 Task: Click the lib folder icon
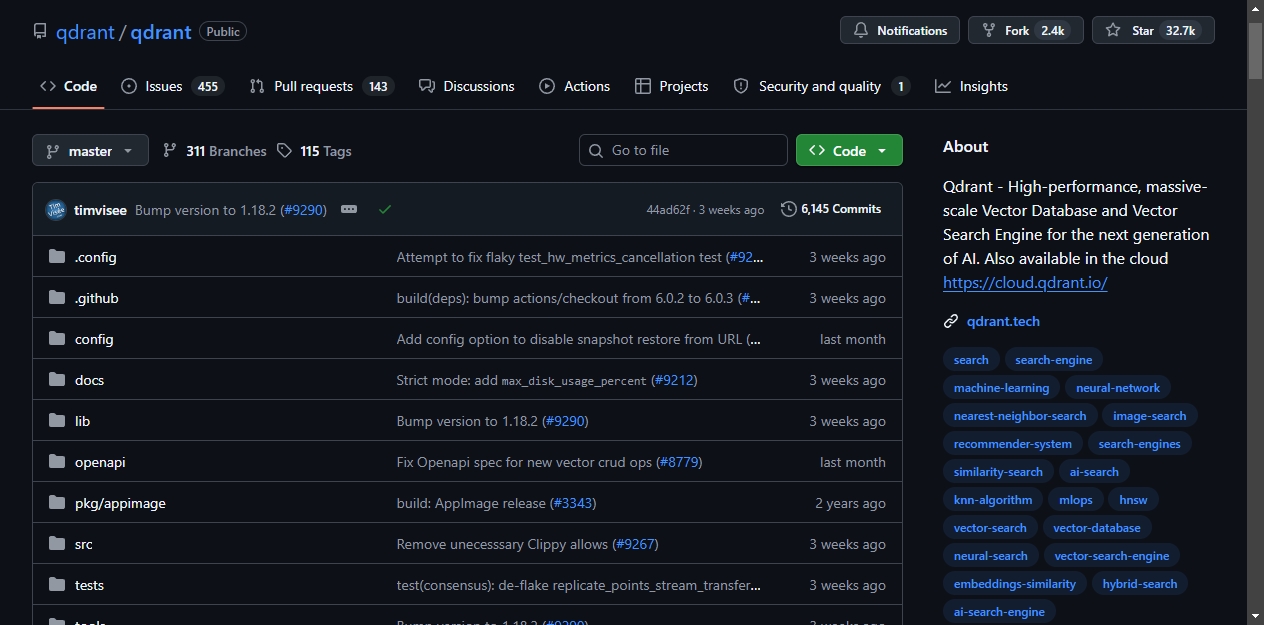tap(57, 421)
